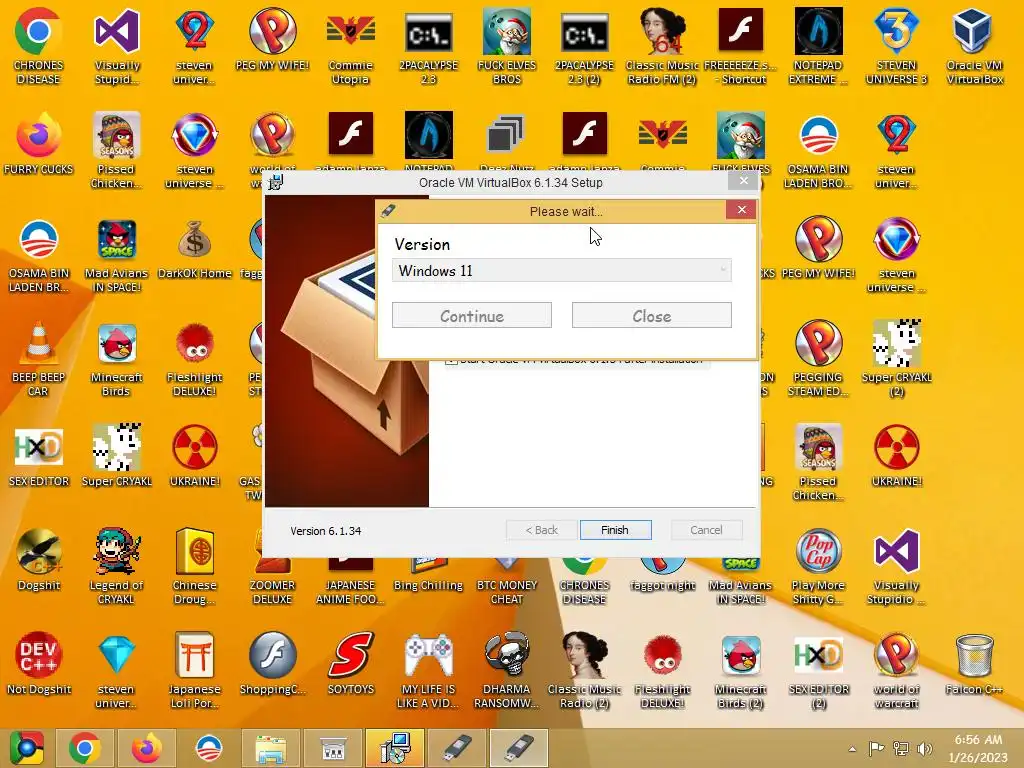Select the BTC MONEY CHEAT icon
The height and width of the screenshot is (768, 1024).
point(507,580)
